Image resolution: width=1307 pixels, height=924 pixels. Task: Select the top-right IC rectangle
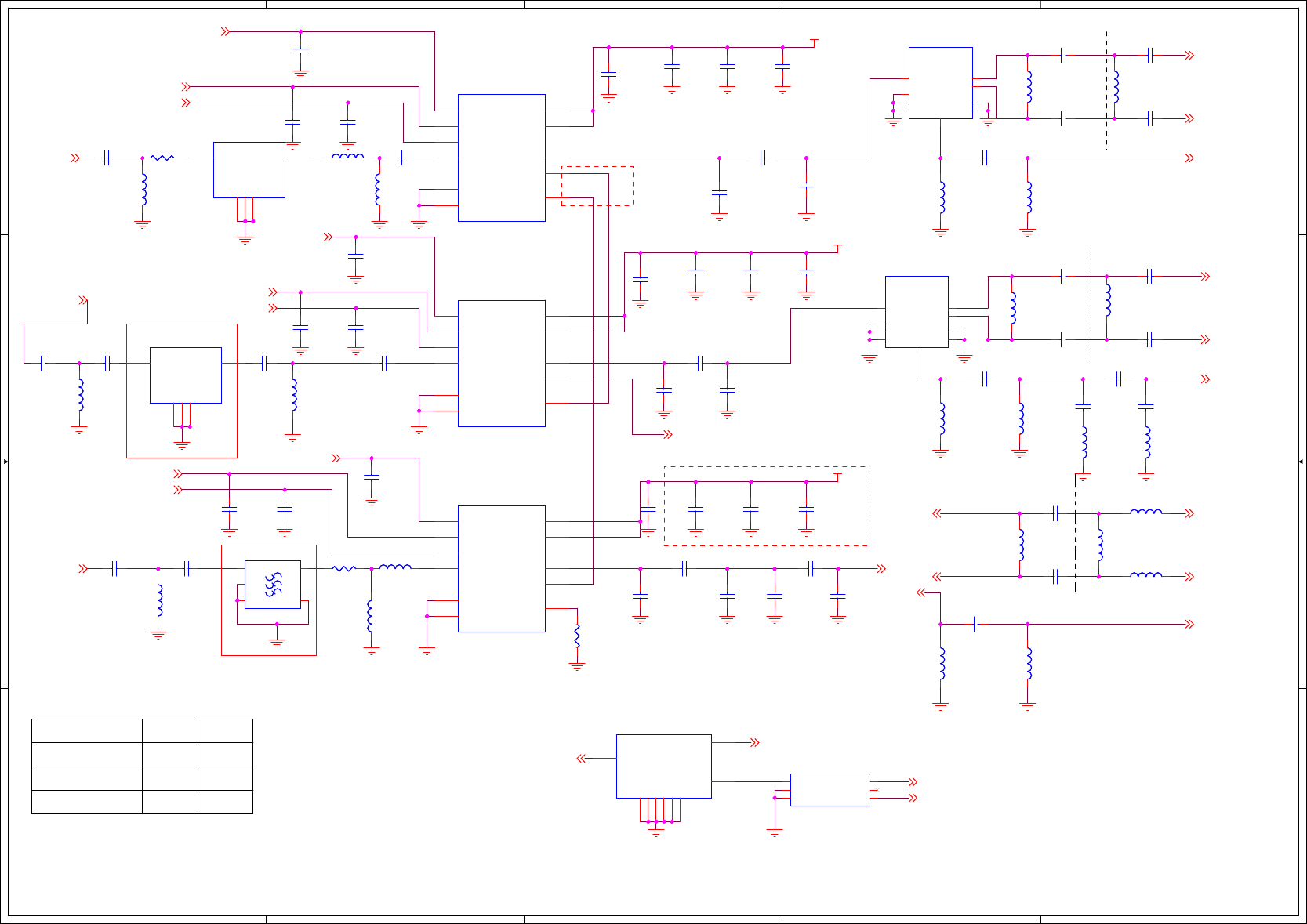pyautogui.click(x=941, y=83)
